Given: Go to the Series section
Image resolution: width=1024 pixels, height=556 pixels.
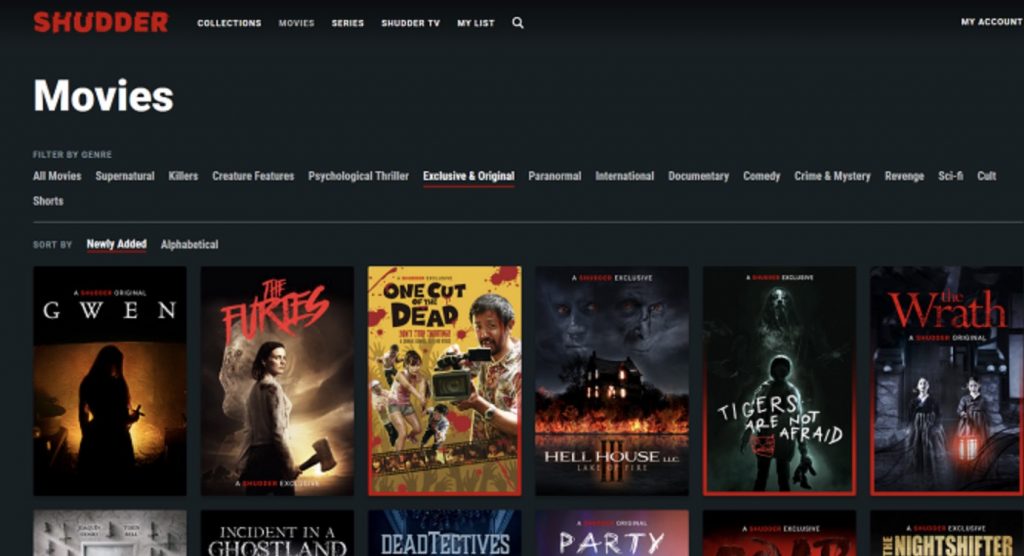Looking at the screenshot, I should [348, 23].
